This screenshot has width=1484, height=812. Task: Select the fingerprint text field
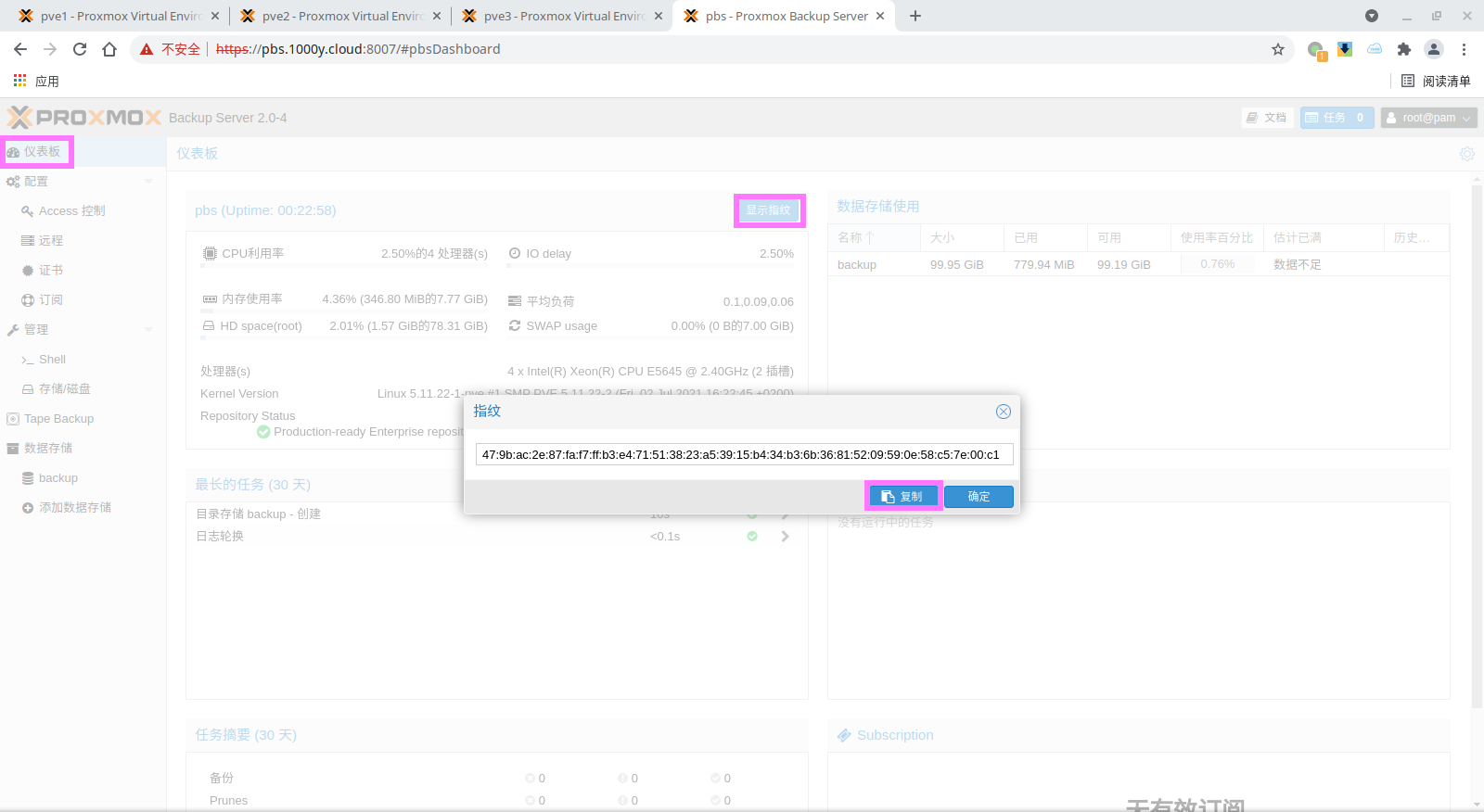click(x=743, y=454)
